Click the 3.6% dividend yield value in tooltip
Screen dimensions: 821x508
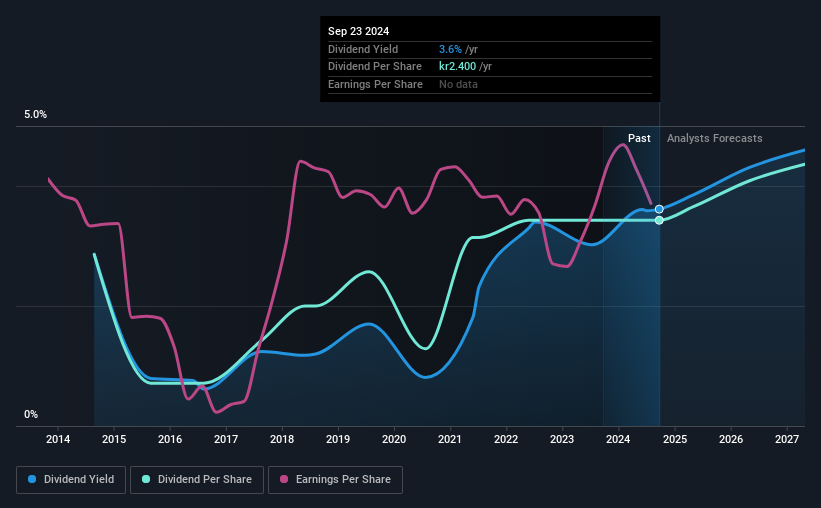tap(450, 49)
